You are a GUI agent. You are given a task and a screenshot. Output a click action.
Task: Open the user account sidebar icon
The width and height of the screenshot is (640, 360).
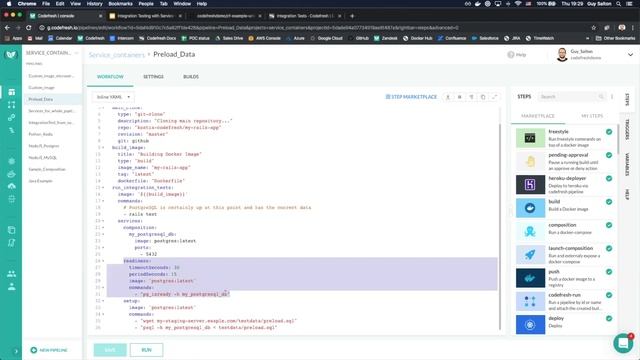[11, 287]
